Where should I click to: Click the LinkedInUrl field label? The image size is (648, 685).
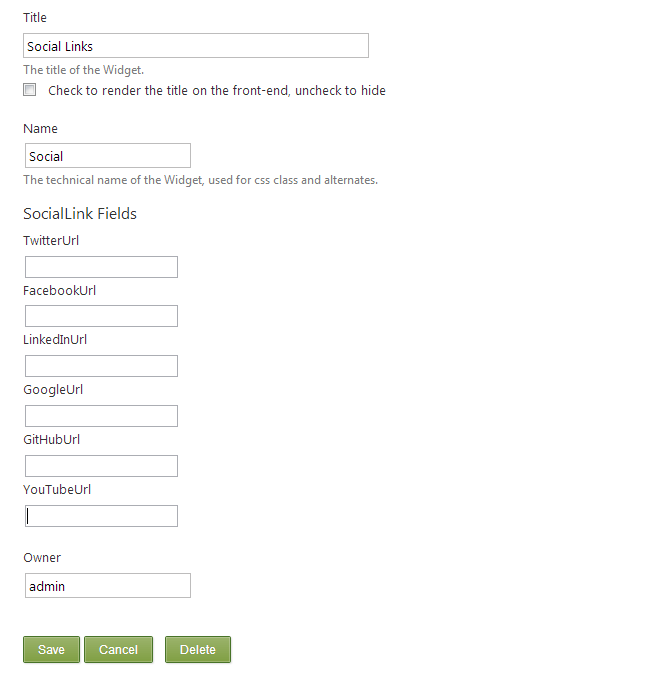(x=55, y=340)
